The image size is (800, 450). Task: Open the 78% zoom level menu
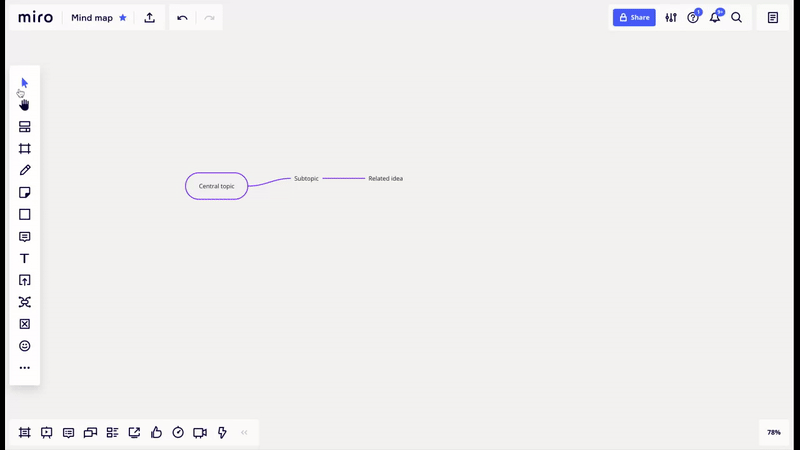coord(773,433)
